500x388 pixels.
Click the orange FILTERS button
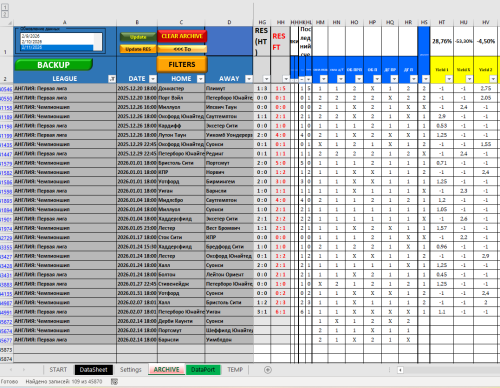pyautogui.click(x=182, y=64)
